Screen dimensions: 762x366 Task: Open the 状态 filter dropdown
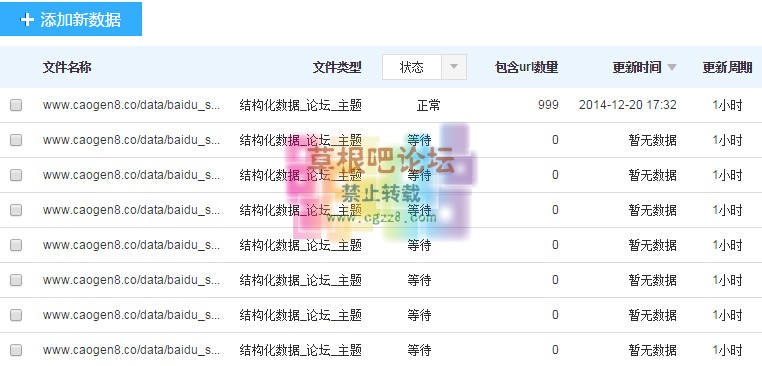click(424, 67)
